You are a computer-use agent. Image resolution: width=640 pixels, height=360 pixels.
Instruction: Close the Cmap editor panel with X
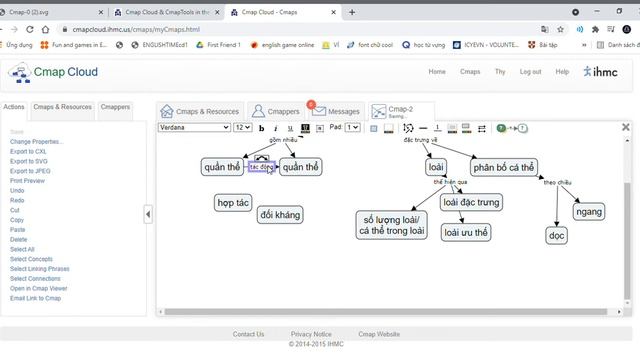tap(626, 127)
